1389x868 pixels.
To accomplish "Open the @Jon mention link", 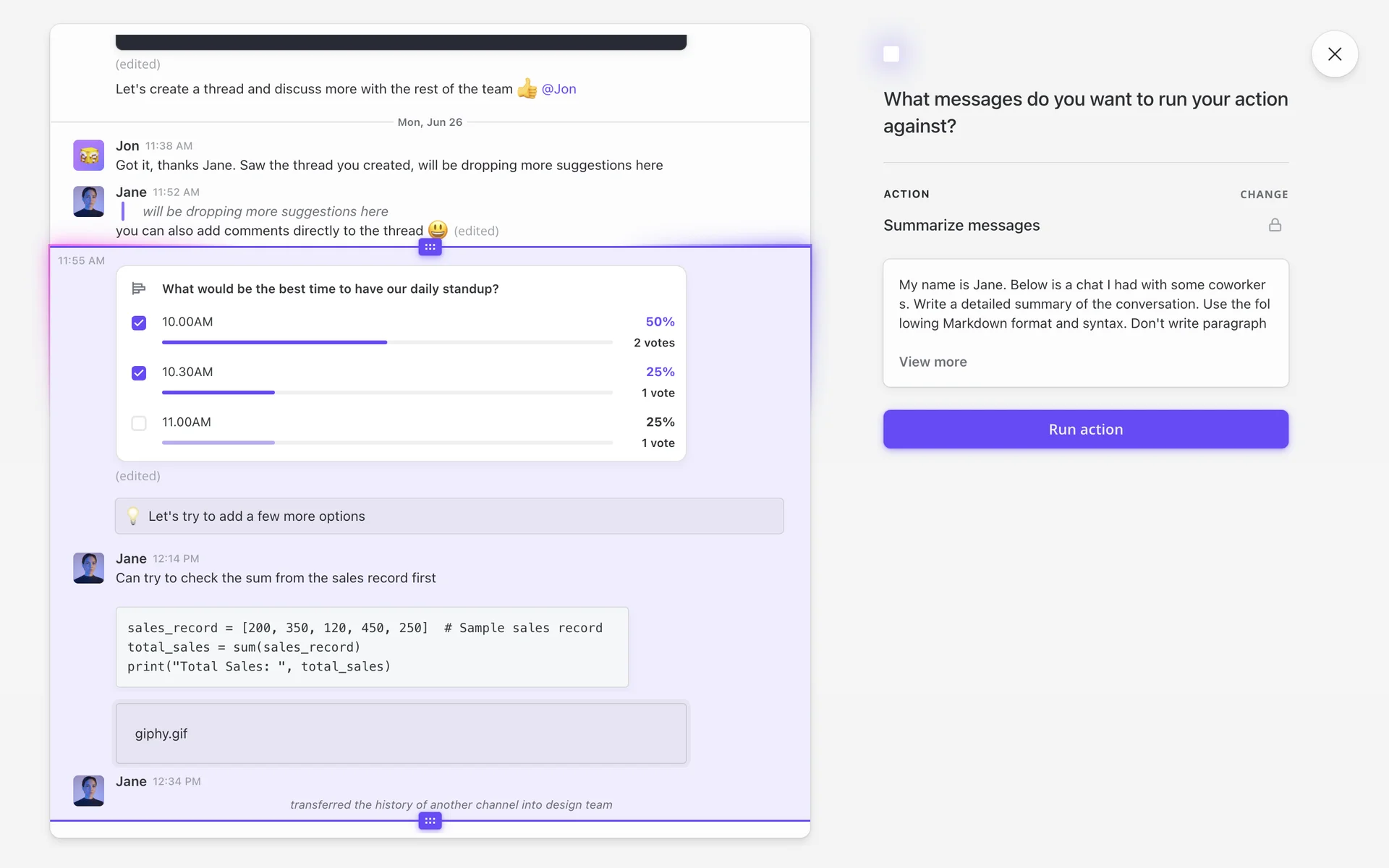I will 558,89.
